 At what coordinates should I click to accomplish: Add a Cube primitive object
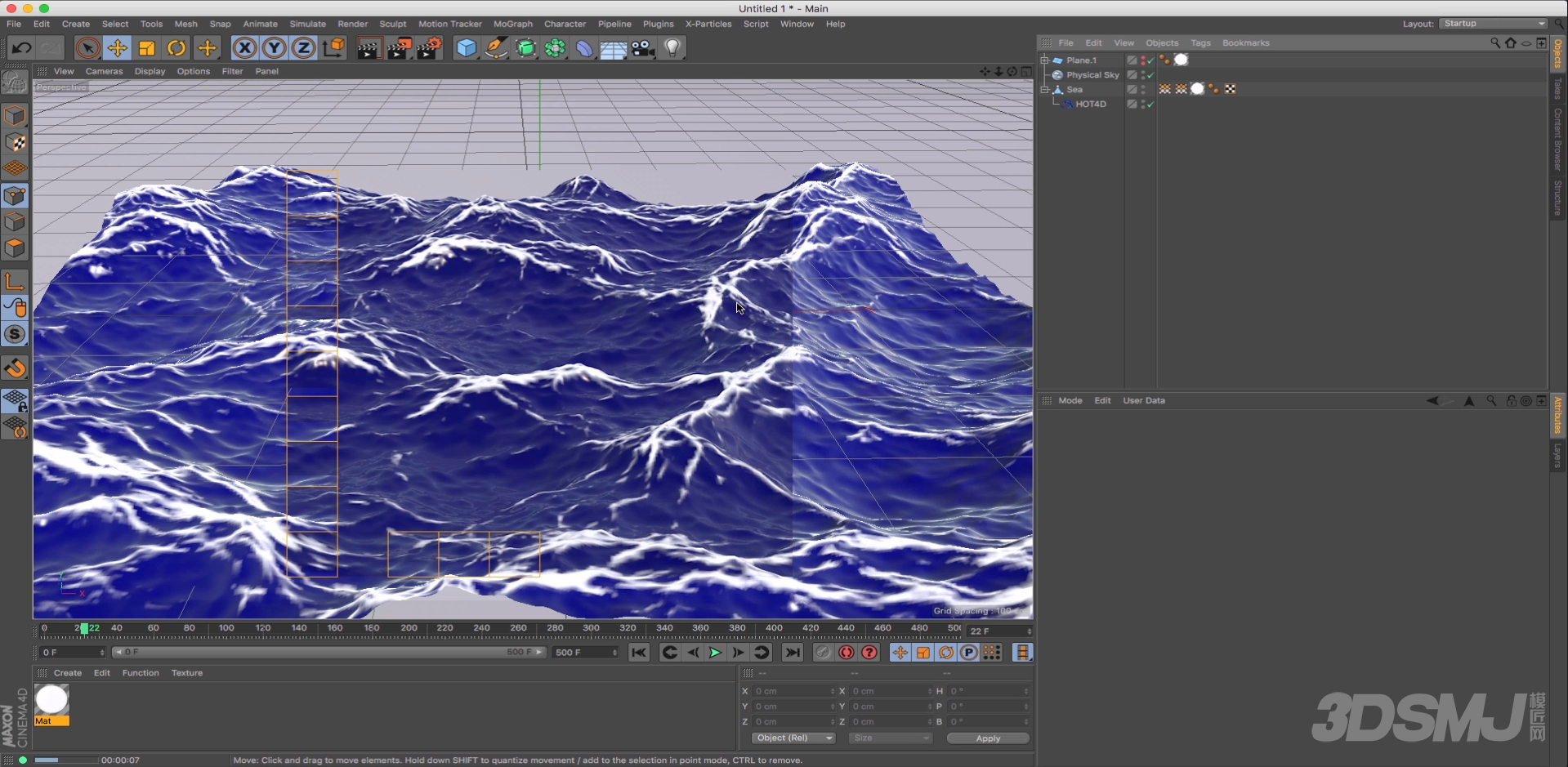pyautogui.click(x=467, y=48)
